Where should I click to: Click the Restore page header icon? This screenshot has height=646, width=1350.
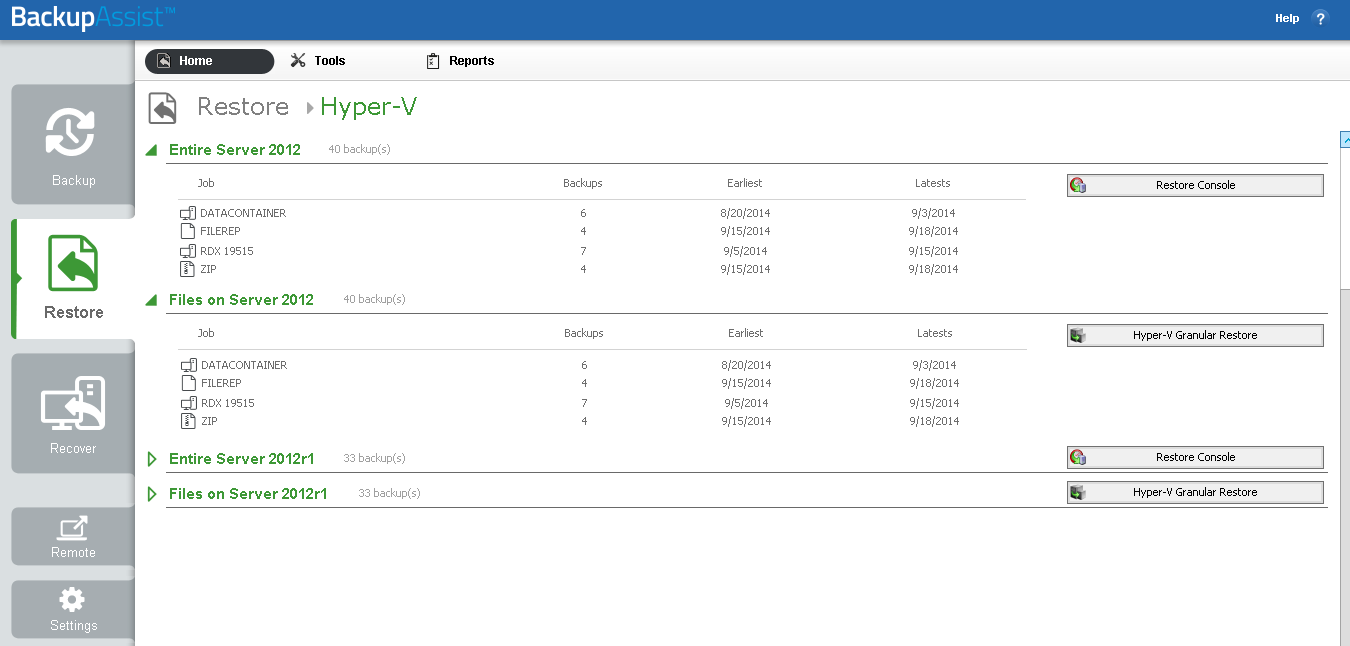pos(163,108)
